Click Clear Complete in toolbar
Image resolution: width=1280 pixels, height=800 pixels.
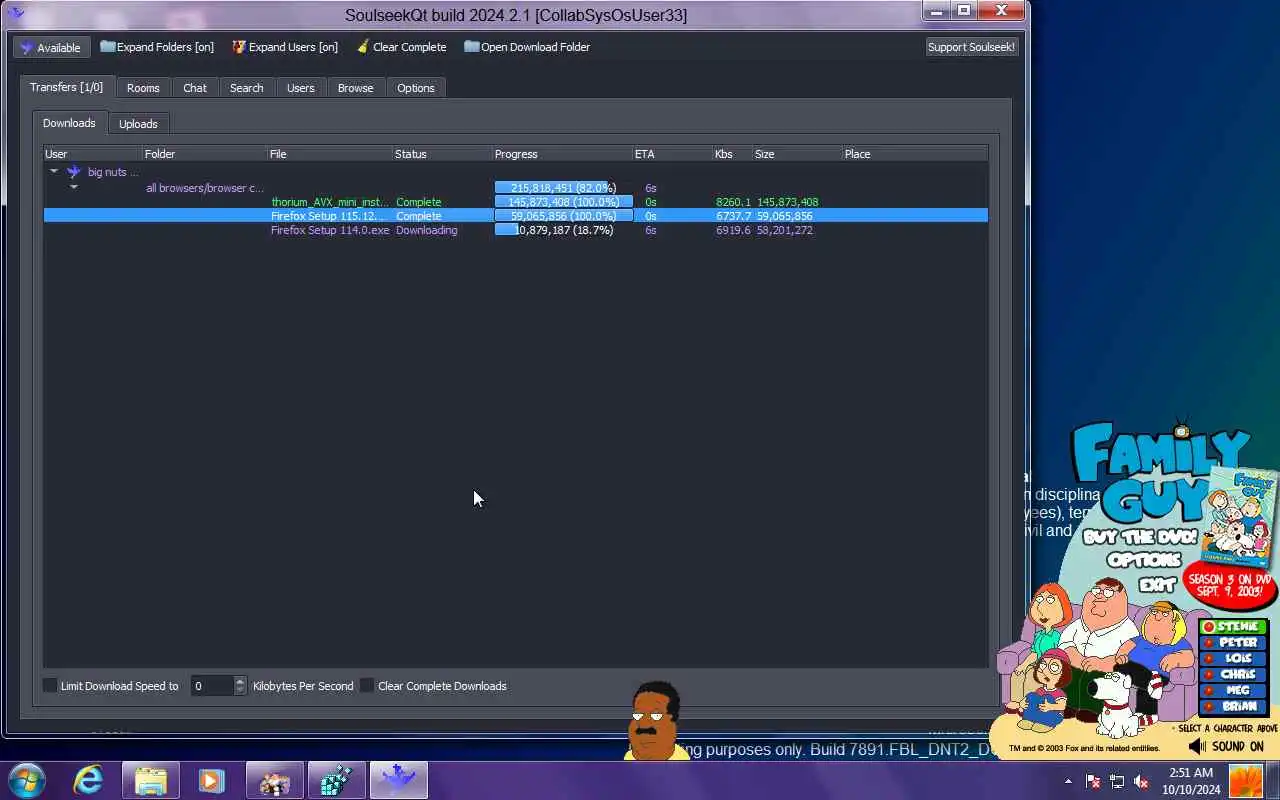[x=402, y=47]
